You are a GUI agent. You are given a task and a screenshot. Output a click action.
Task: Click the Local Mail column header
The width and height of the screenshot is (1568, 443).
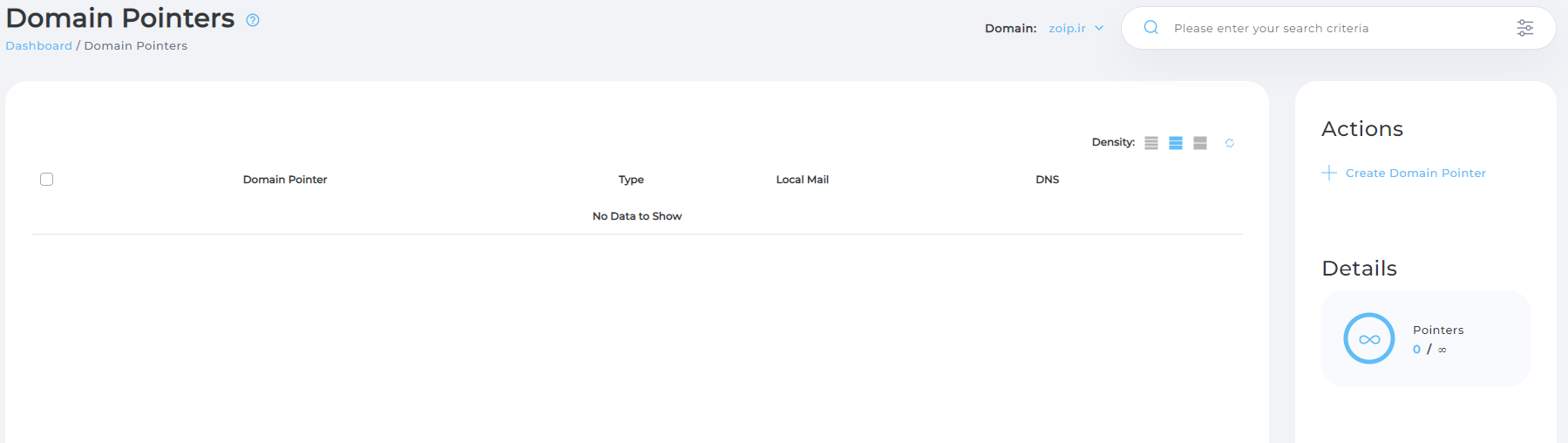[802, 180]
